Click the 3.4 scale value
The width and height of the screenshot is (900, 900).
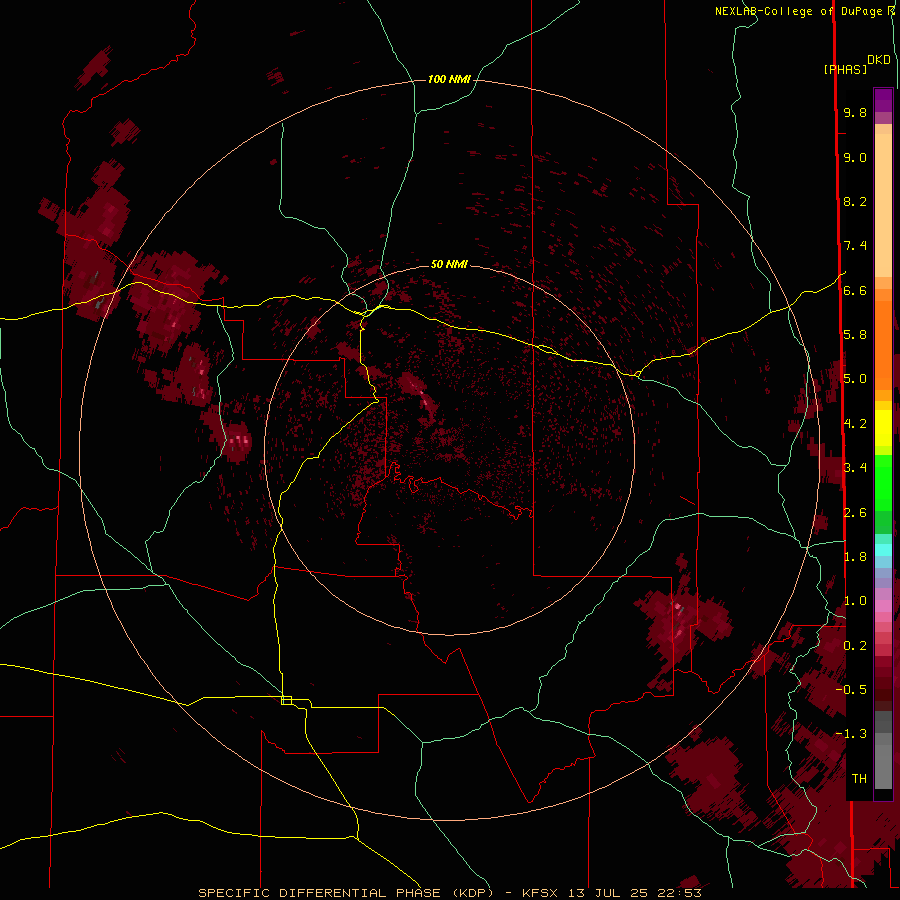click(x=855, y=468)
